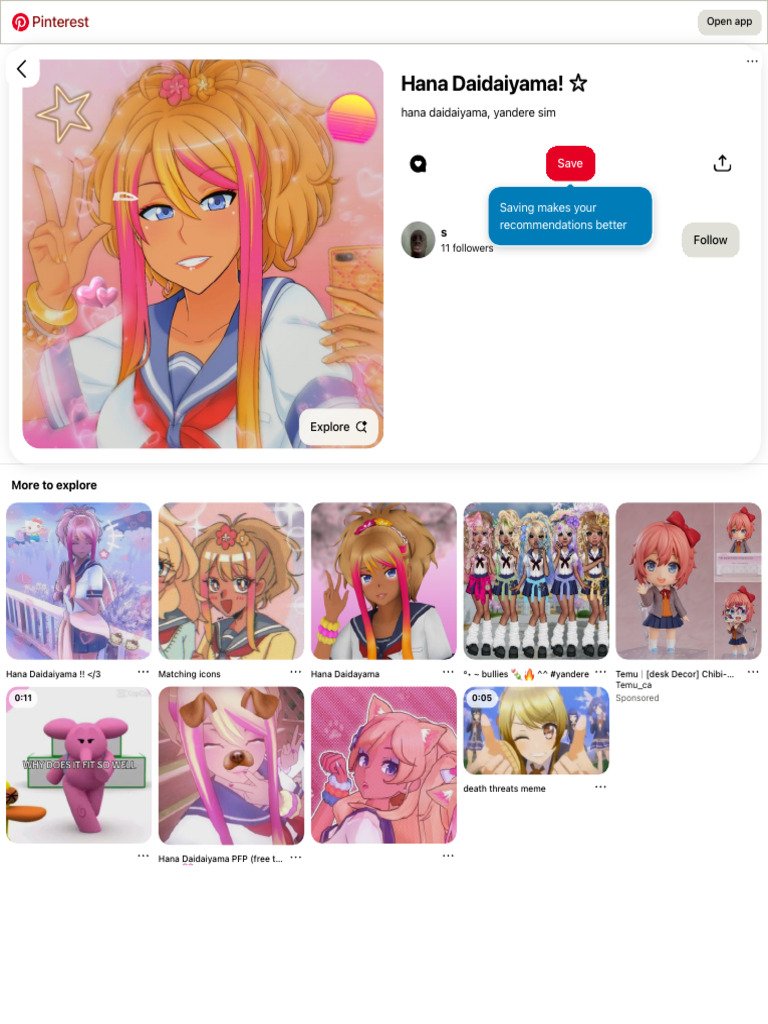Open the share upload icon

tap(722, 163)
